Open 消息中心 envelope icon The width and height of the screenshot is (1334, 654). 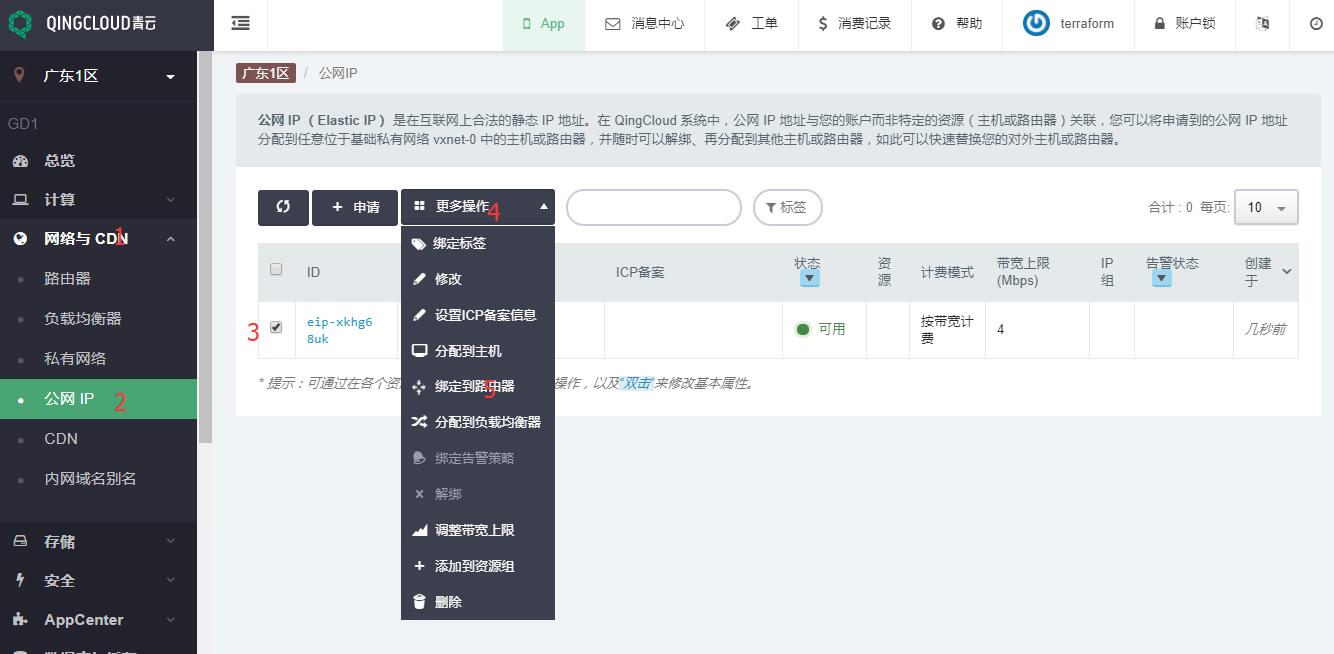(x=613, y=23)
